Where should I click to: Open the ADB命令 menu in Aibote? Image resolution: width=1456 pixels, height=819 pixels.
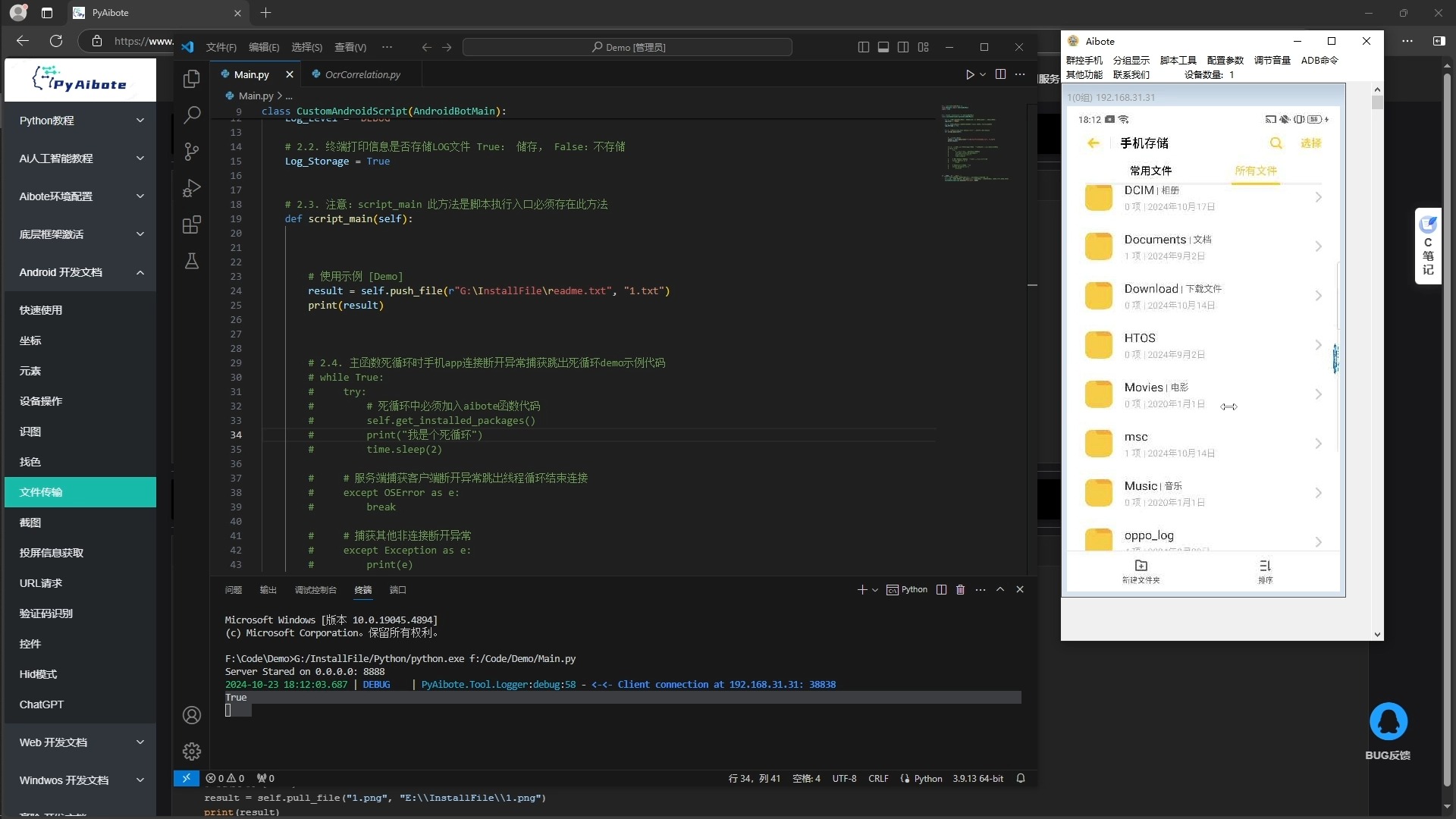1319,60
